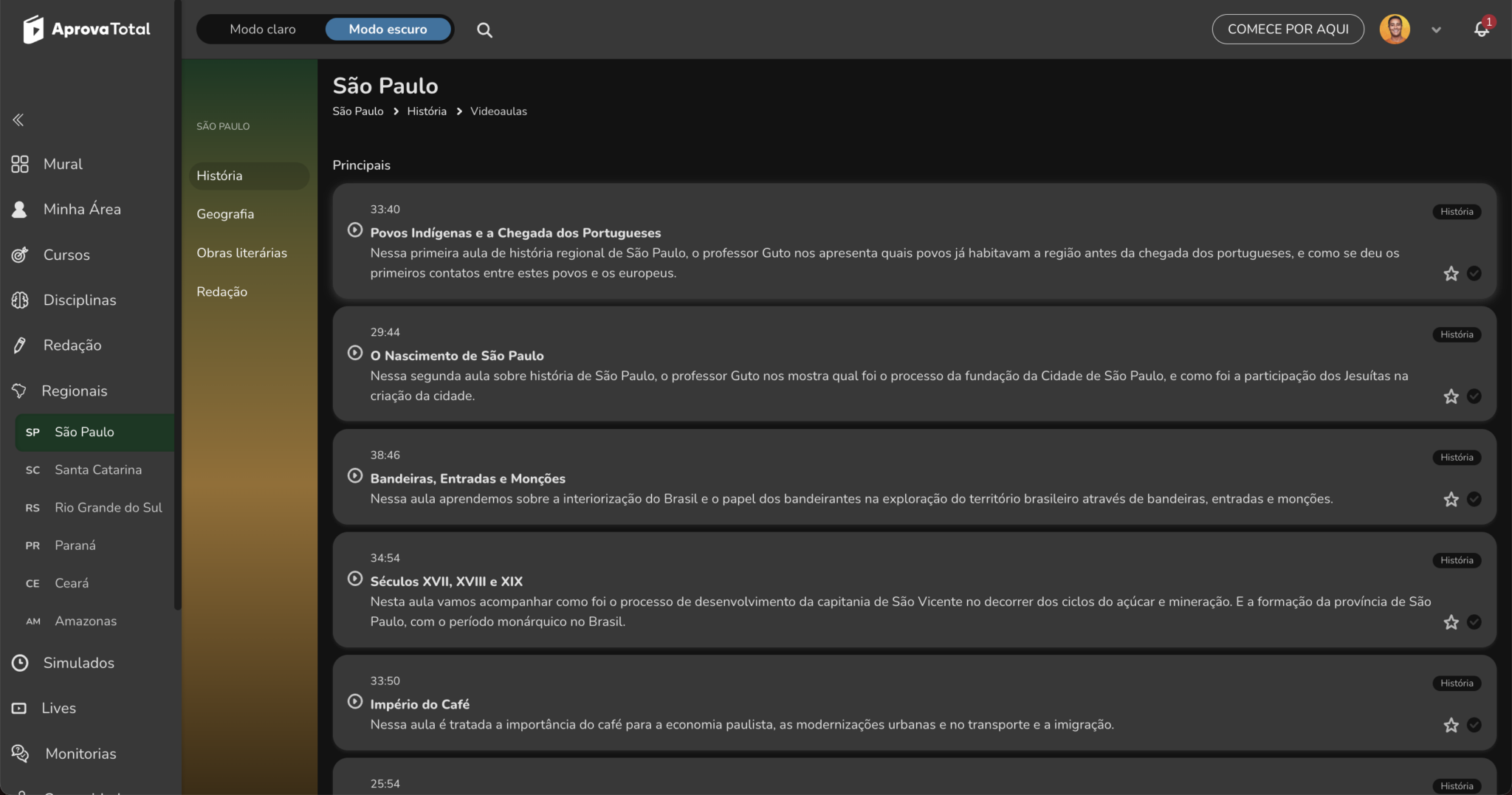Open the Disciplinas menu
This screenshot has height=795, width=1512.
coord(80,300)
